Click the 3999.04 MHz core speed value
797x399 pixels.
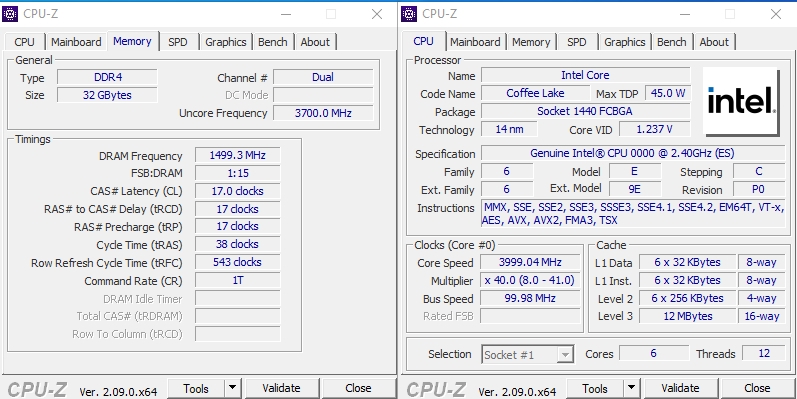(x=530, y=262)
